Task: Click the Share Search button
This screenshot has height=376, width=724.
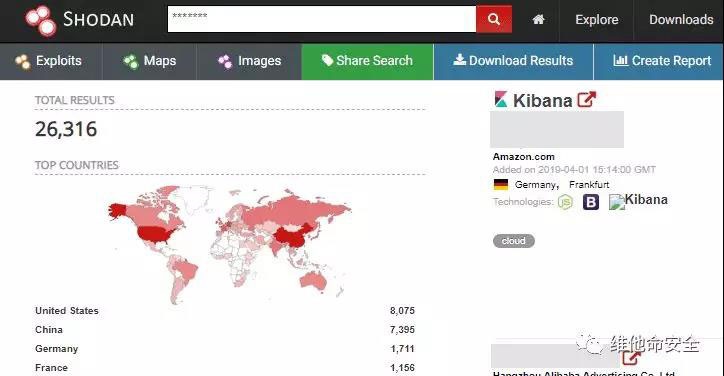Action: [368, 61]
